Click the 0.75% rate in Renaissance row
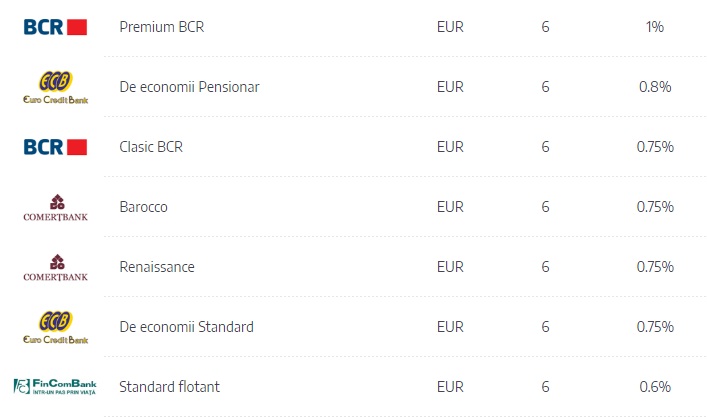The height and width of the screenshot is (417, 707). 655,267
